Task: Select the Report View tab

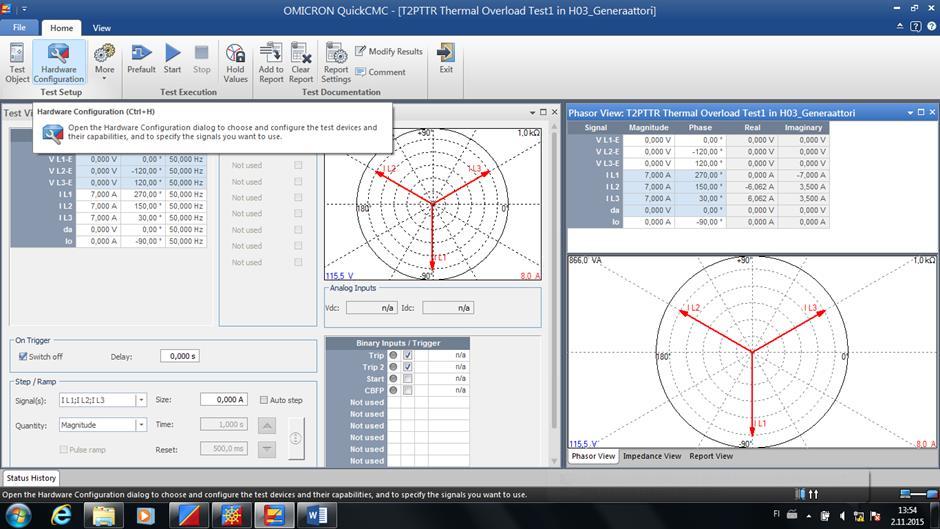Action: 711,456
